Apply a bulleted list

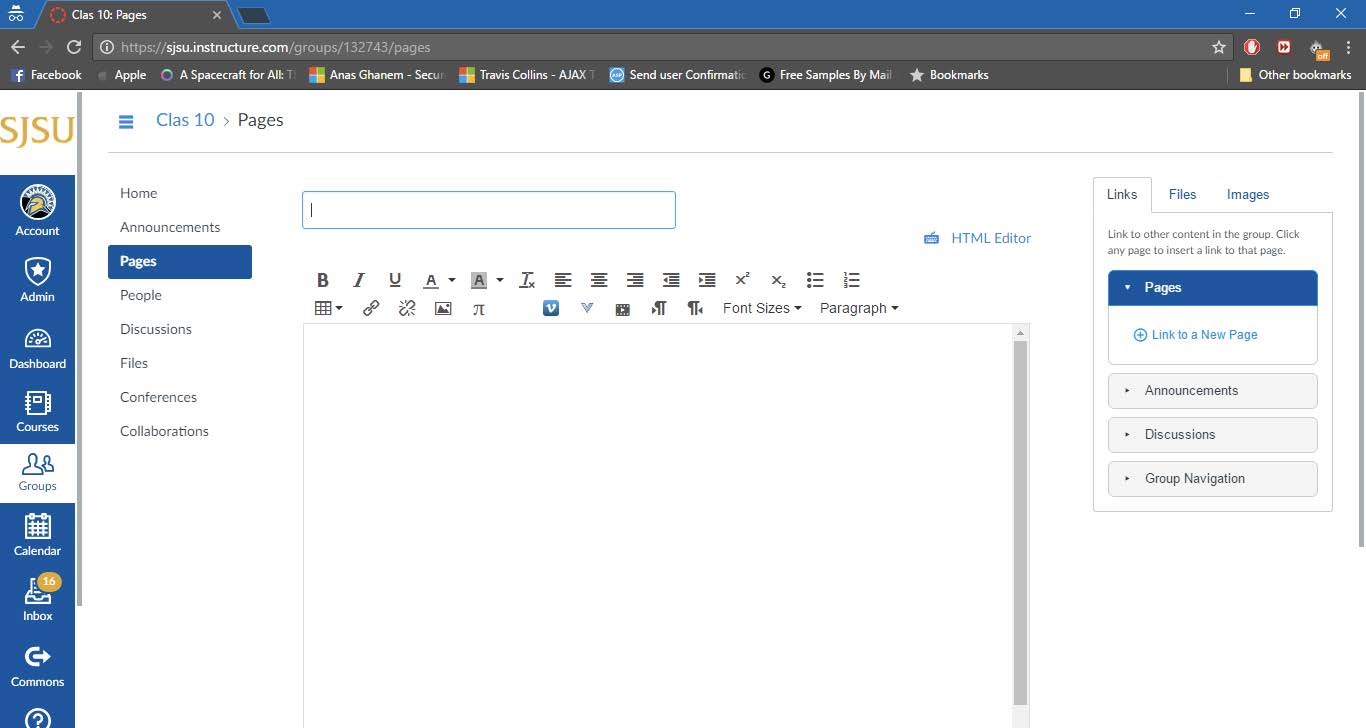pyautogui.click(x=815, y=280)
